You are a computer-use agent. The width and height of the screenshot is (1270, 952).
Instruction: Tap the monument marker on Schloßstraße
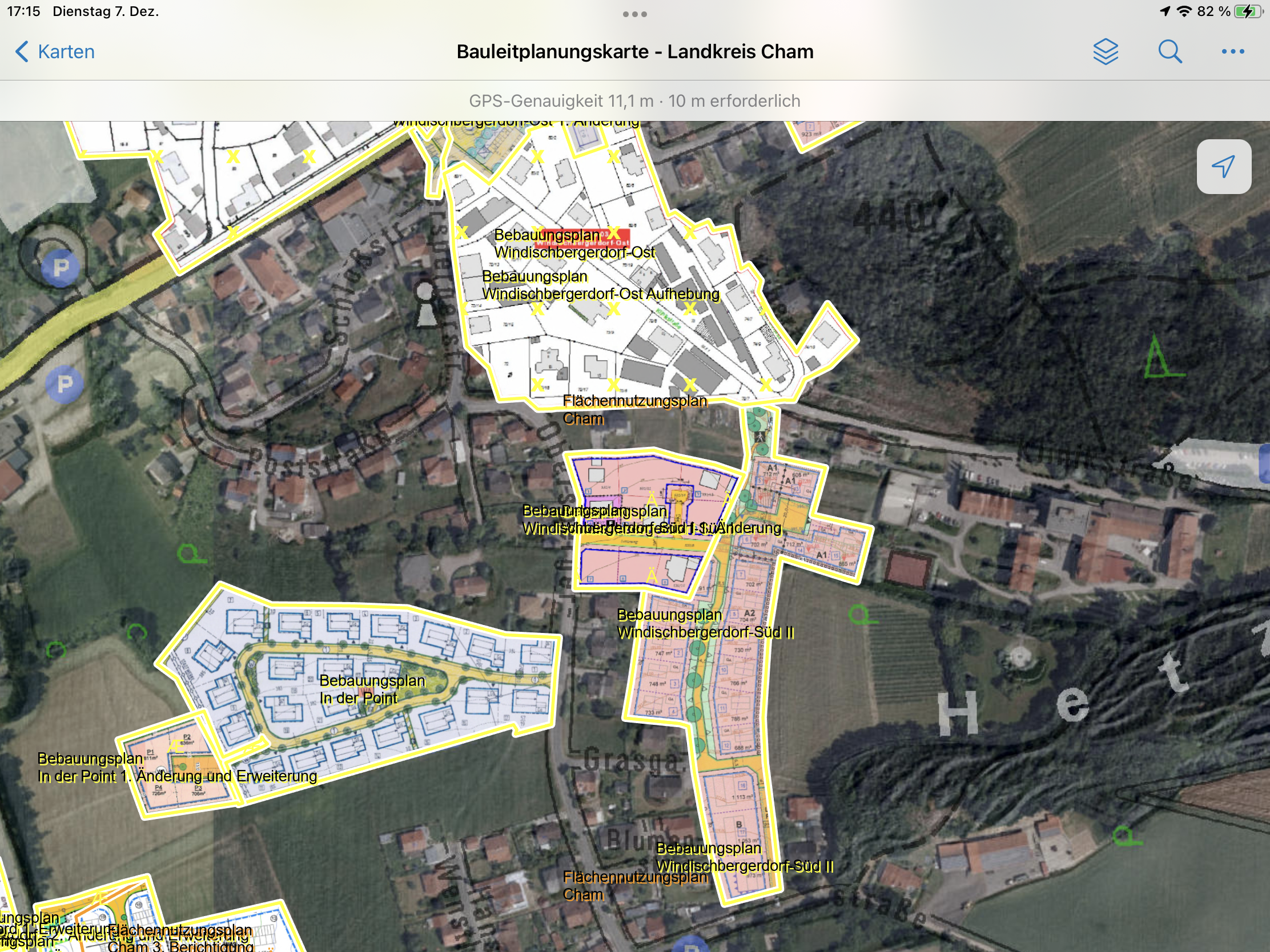point(425,305)
